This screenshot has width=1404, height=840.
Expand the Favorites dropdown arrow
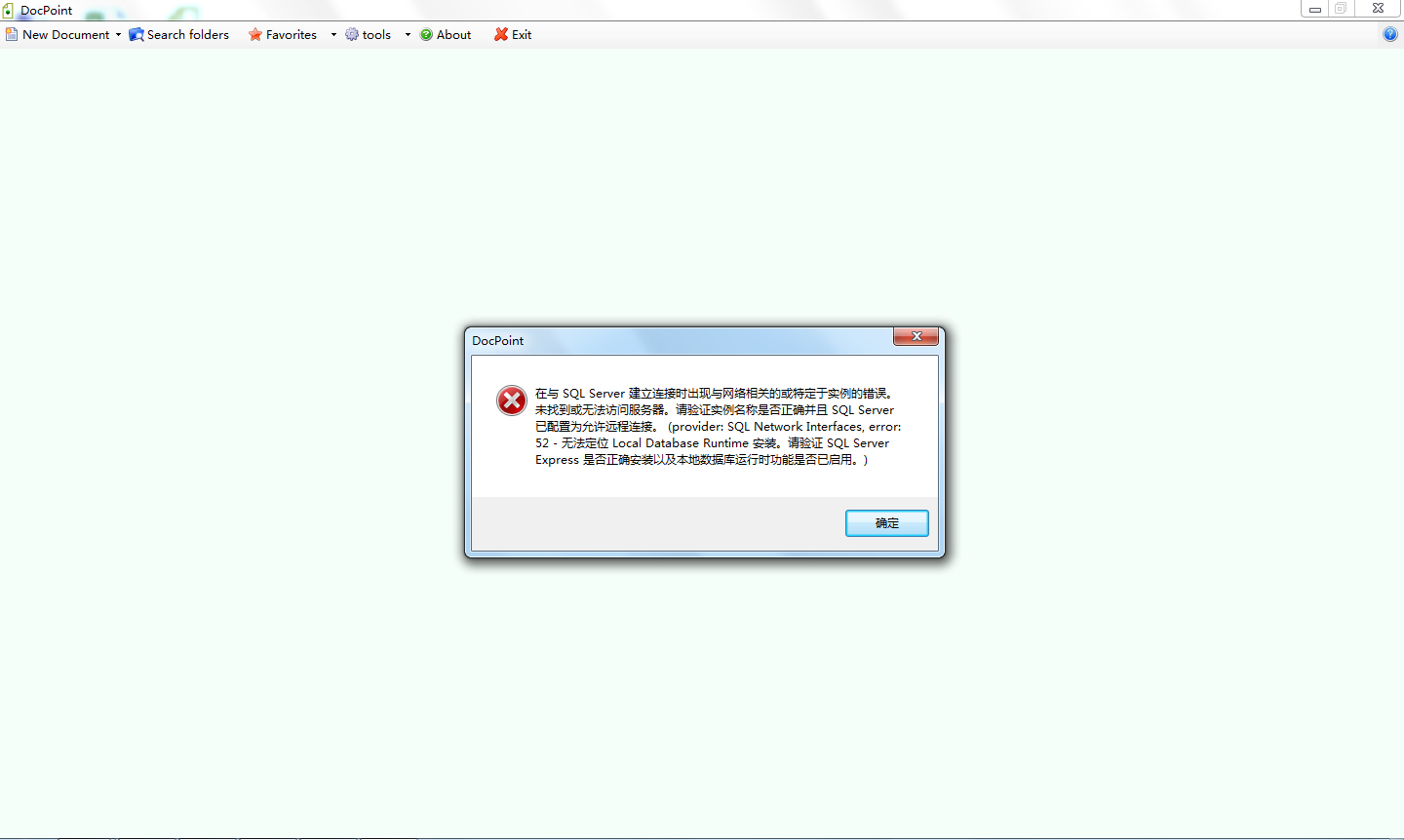pyautogui.click(x=333, y=35)
